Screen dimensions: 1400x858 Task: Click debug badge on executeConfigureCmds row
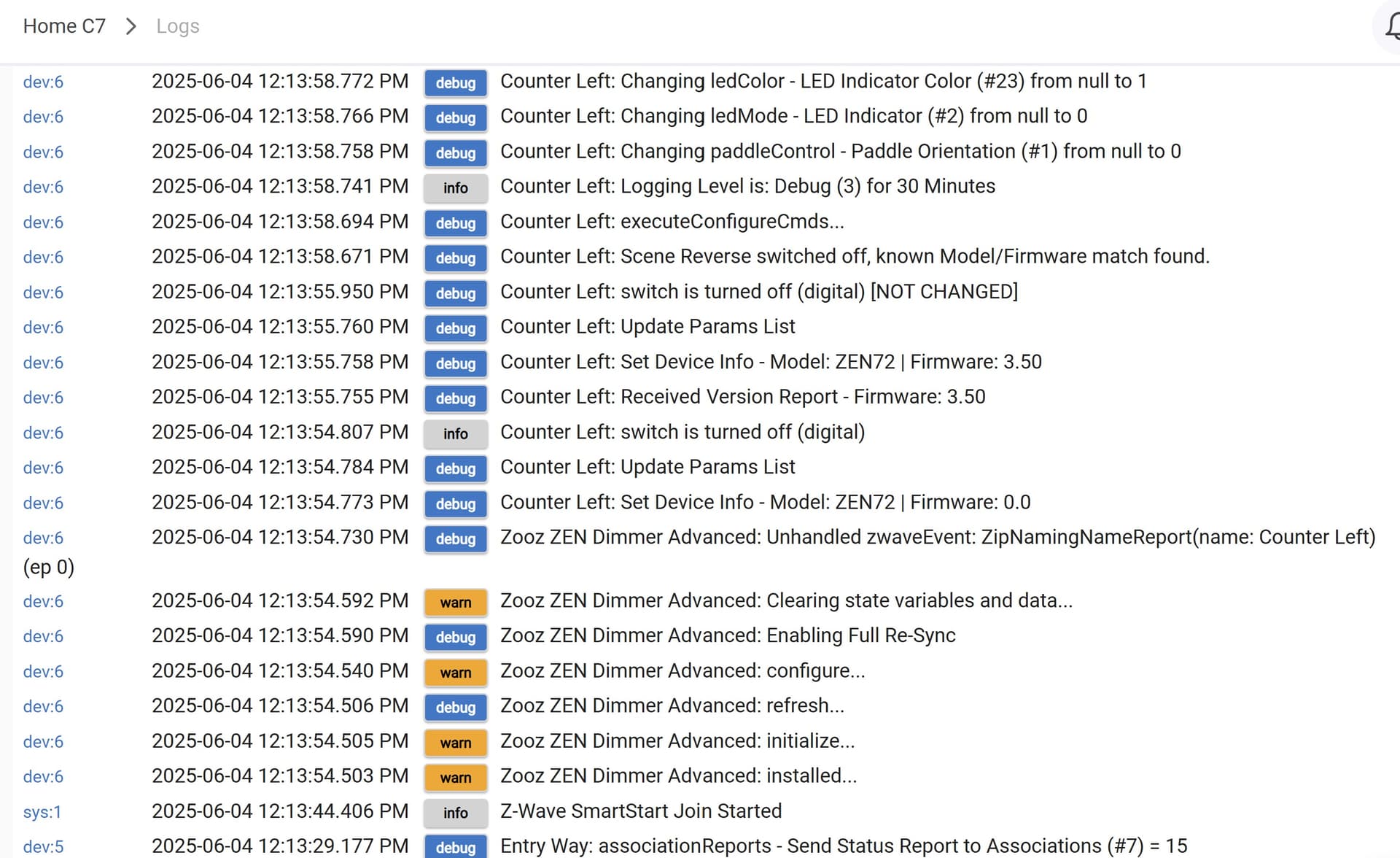(456, 223)
